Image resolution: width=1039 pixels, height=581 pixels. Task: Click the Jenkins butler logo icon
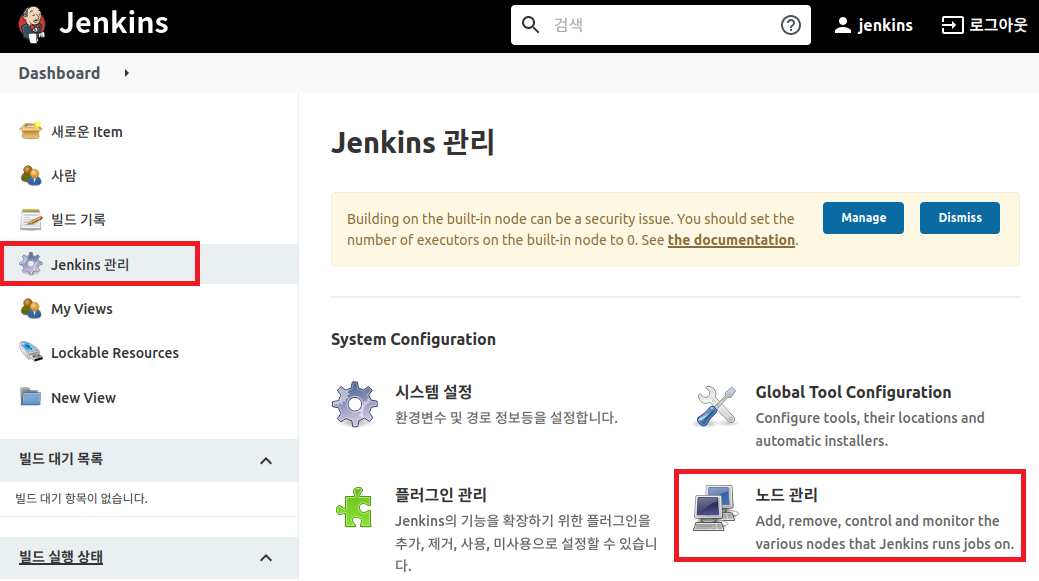click(32, 25)
